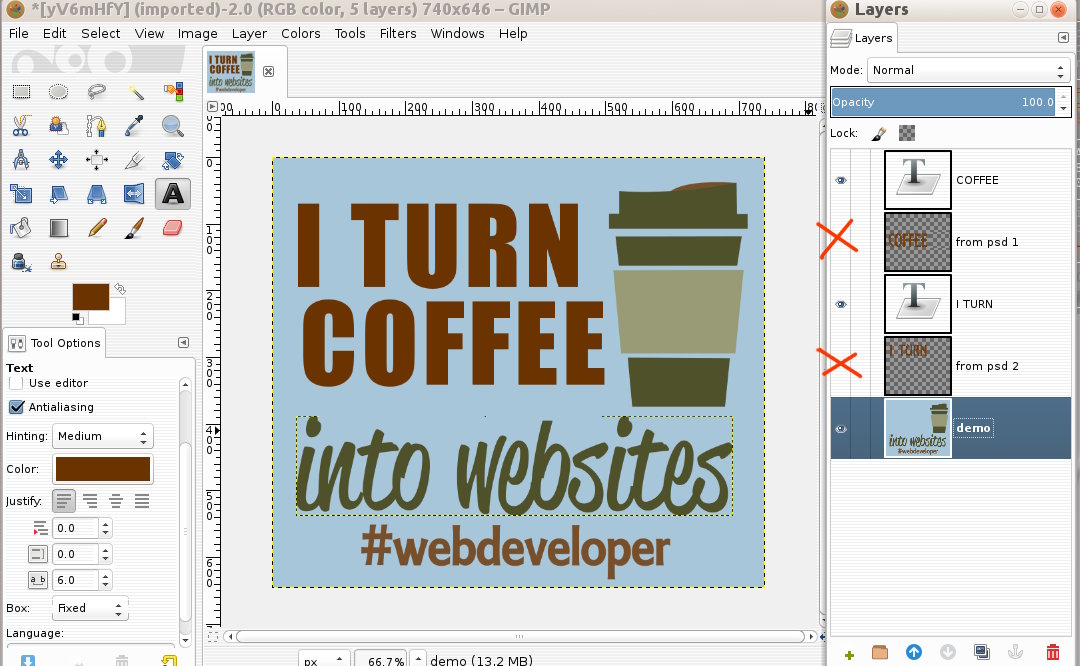Select the Clone stamp tool
Image resolution: width=1080 pixels, height=666 pixels.
[x=59, y=262]
